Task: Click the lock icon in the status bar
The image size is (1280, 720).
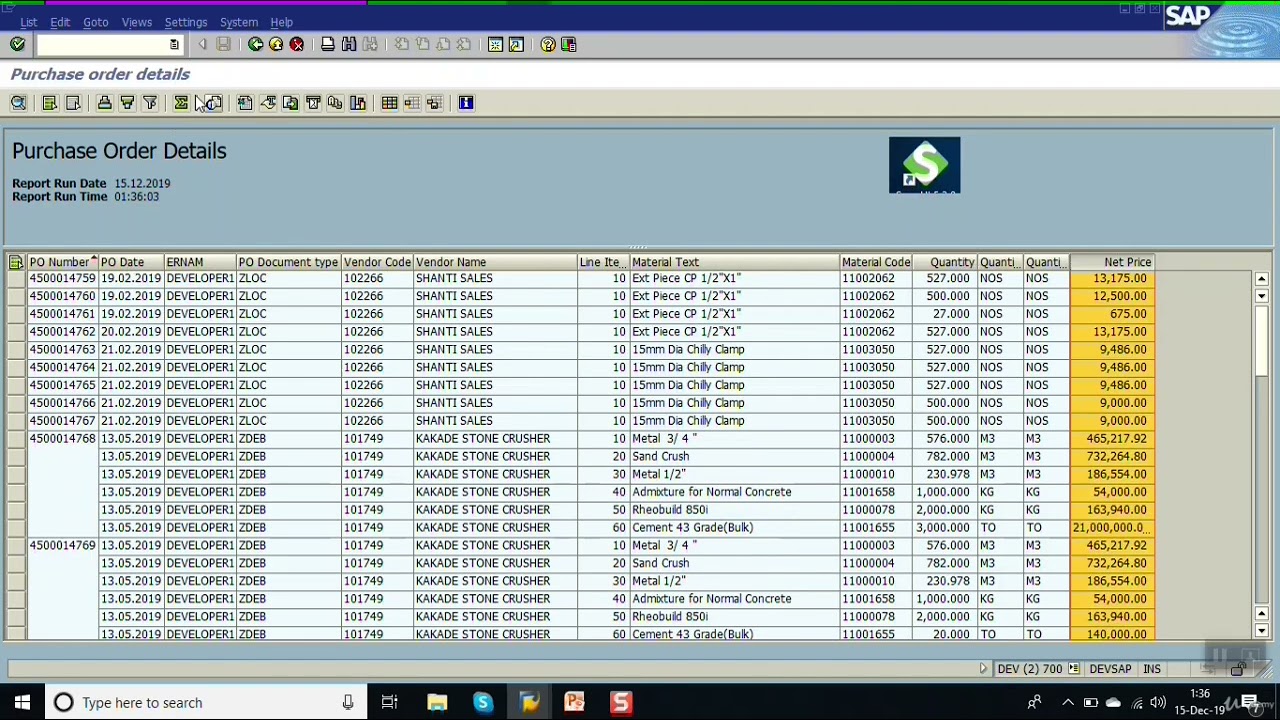Action: 1238,669
